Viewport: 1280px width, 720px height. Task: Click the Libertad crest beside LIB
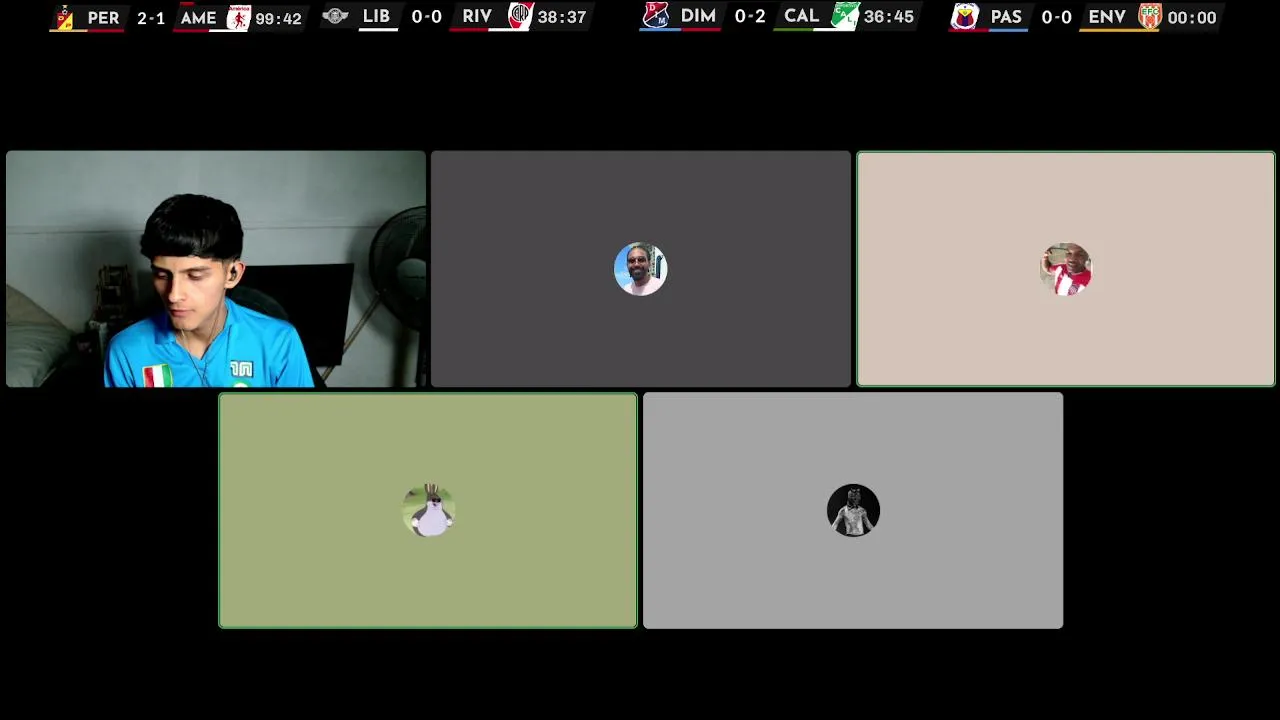(335, 16)
